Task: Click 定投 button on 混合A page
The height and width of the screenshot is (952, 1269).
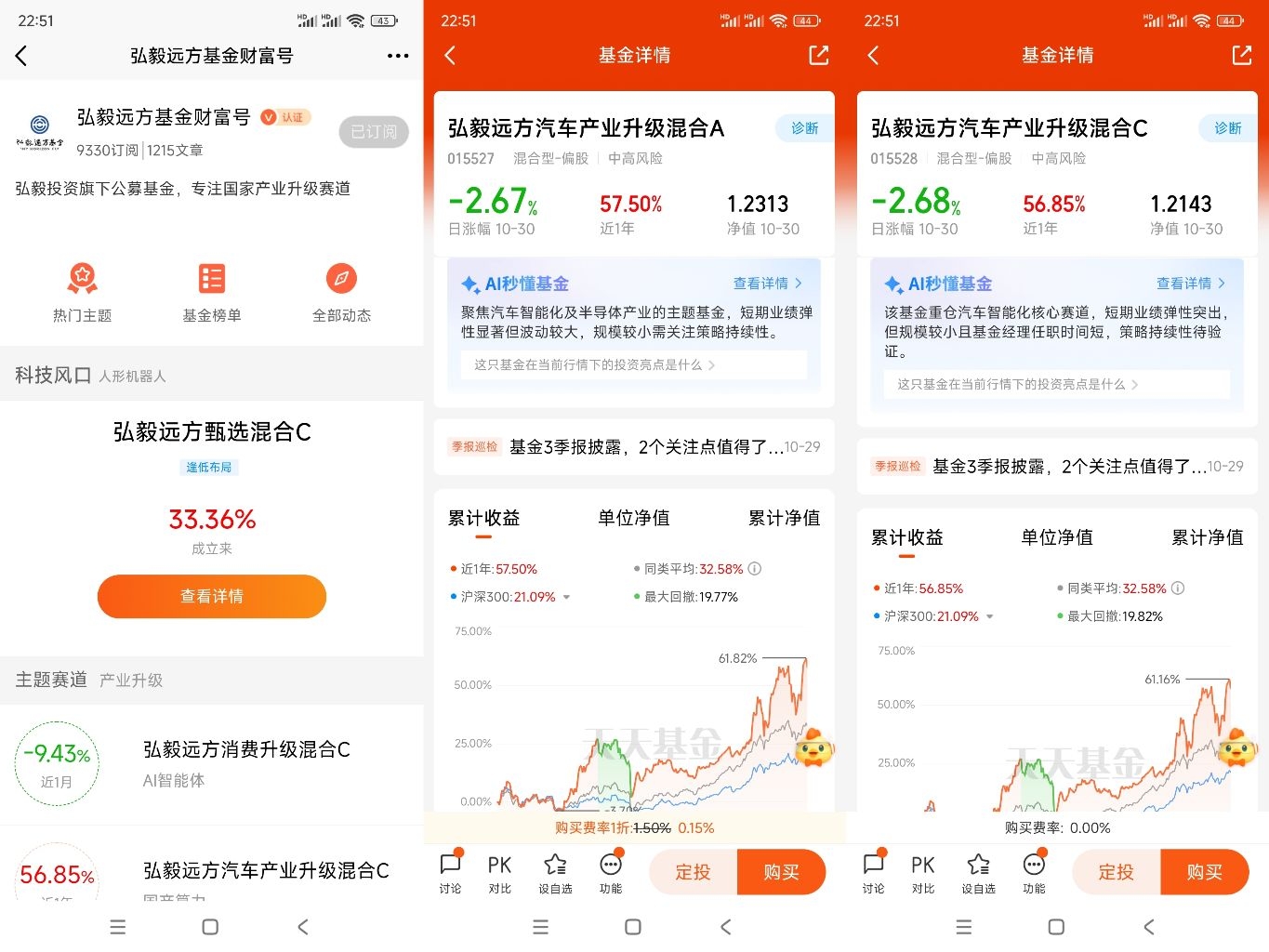Action: click(x=693, y=872)
